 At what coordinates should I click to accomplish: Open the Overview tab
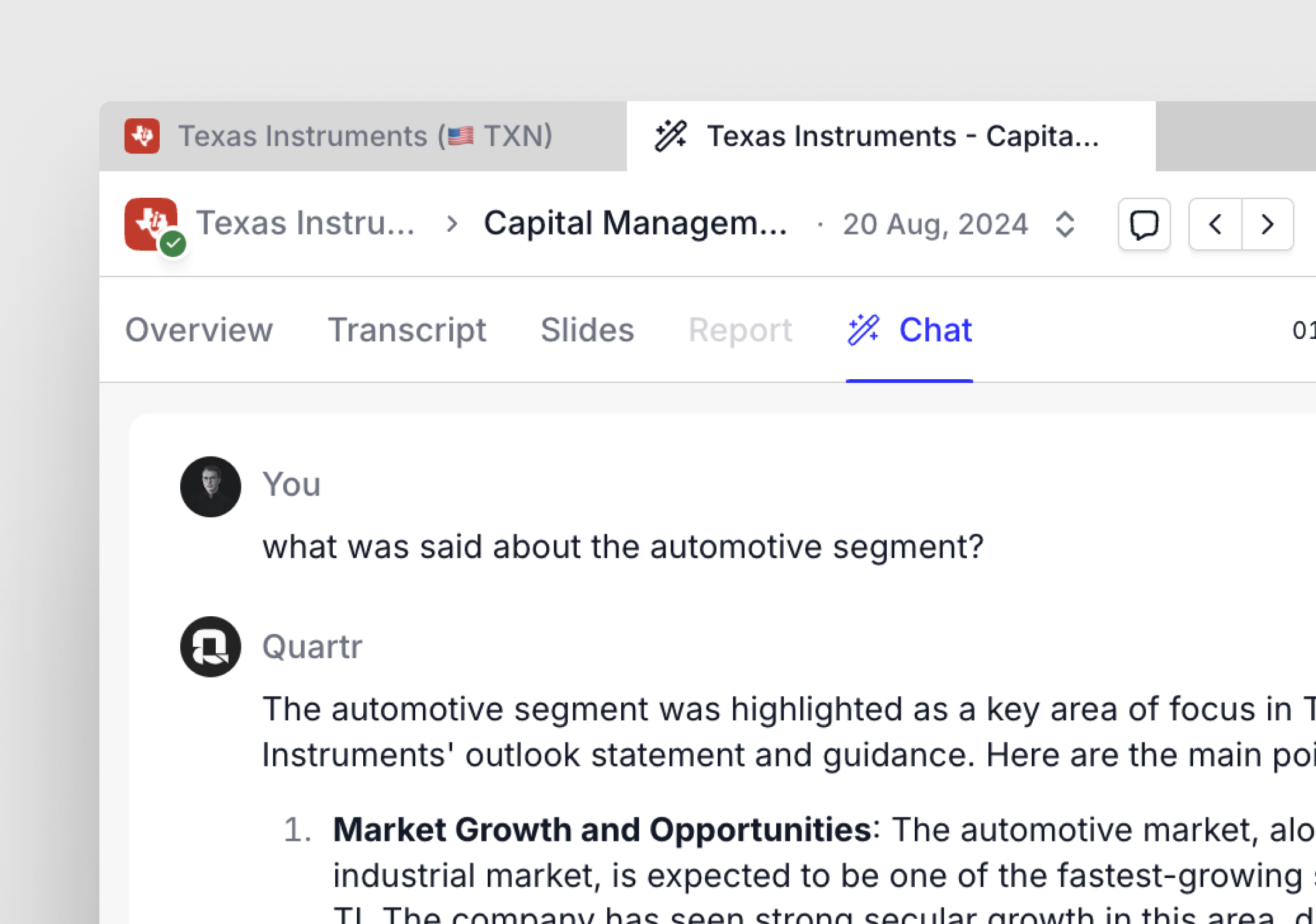tap(199, 330)
